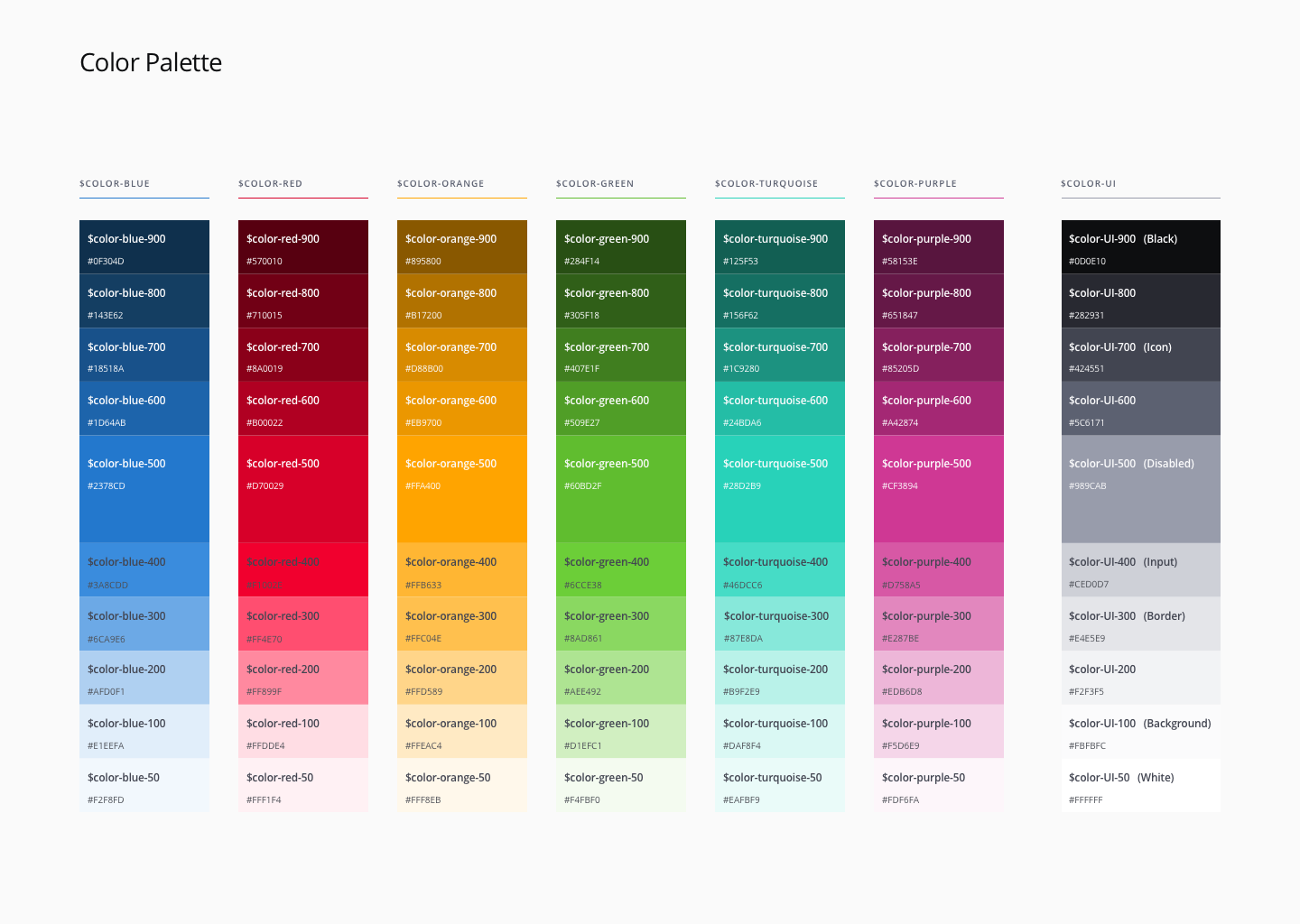Click the Color Palette page title

tap(151, 62)
